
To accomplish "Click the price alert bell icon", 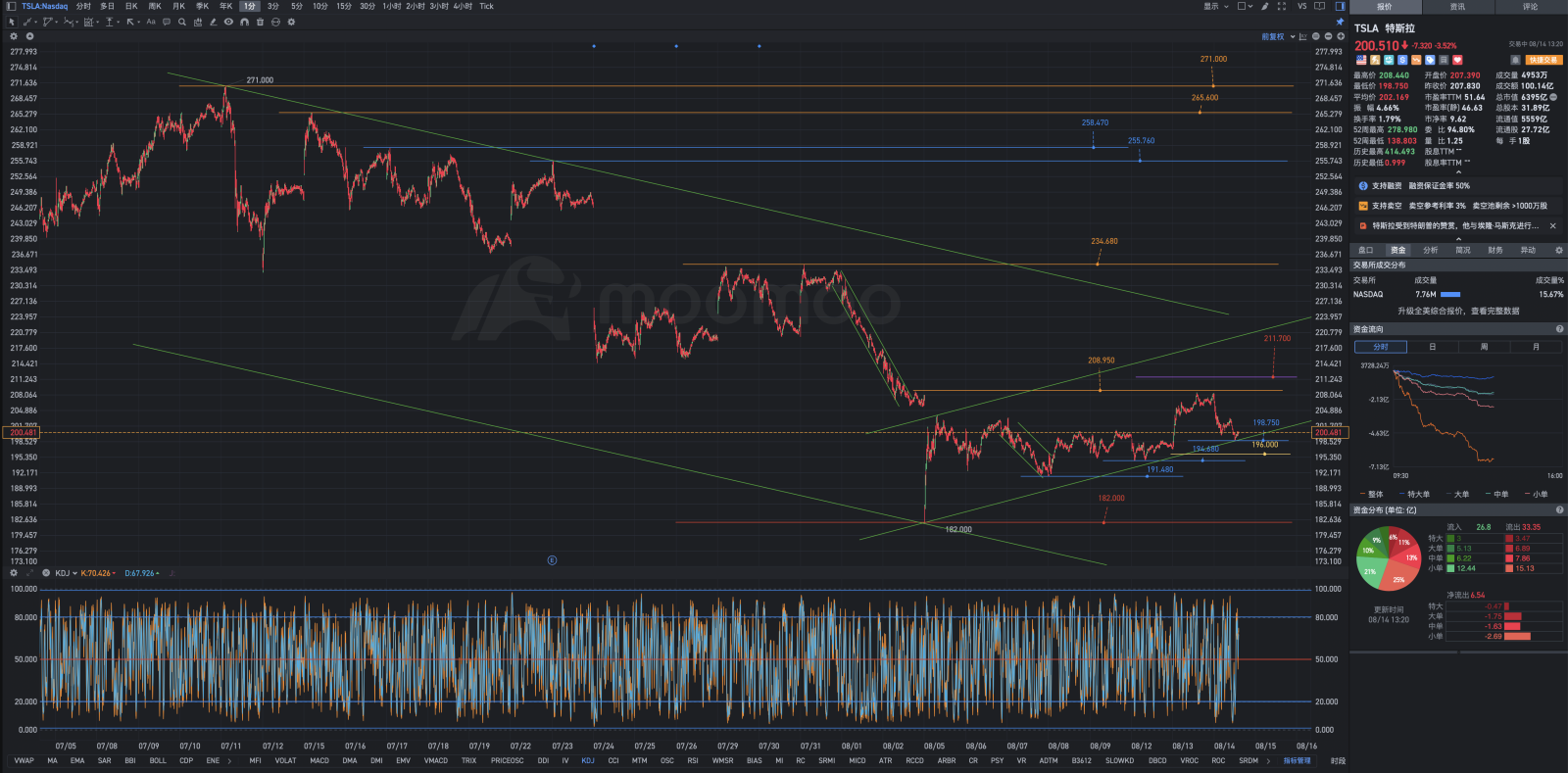I will [x=1515, y=60].
